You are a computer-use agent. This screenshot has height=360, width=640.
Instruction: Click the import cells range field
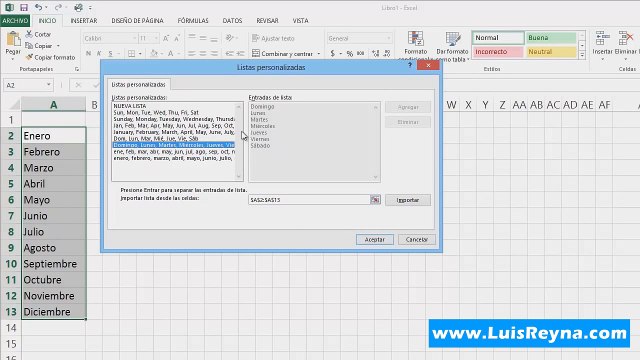[x=309, y=200]
